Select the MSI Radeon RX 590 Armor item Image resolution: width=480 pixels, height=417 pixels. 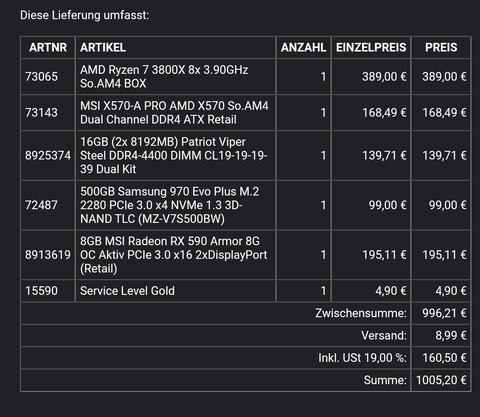(173, 255)
